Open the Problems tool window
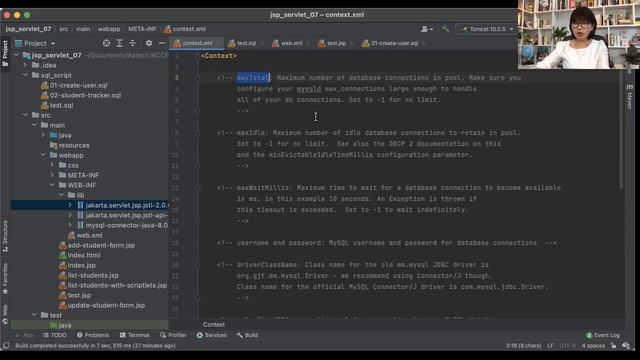Viewport: 640px width, 360px height. tap(93, 335)
